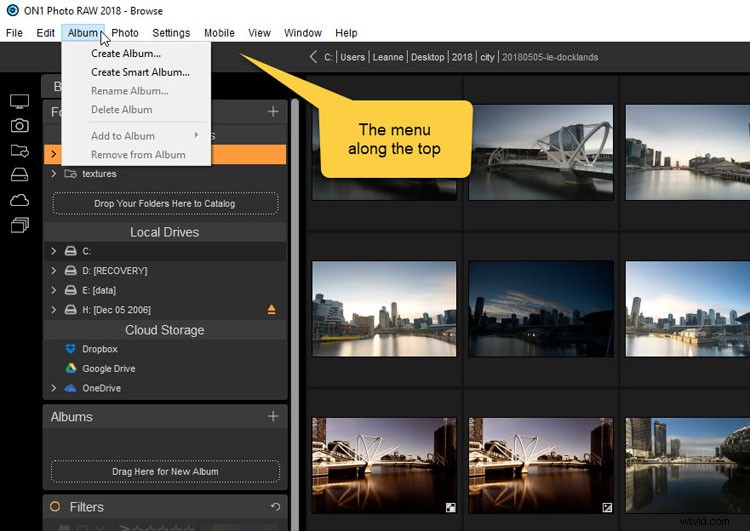750x531 pixels.
Task: Open the View menu
Action: 259,33
